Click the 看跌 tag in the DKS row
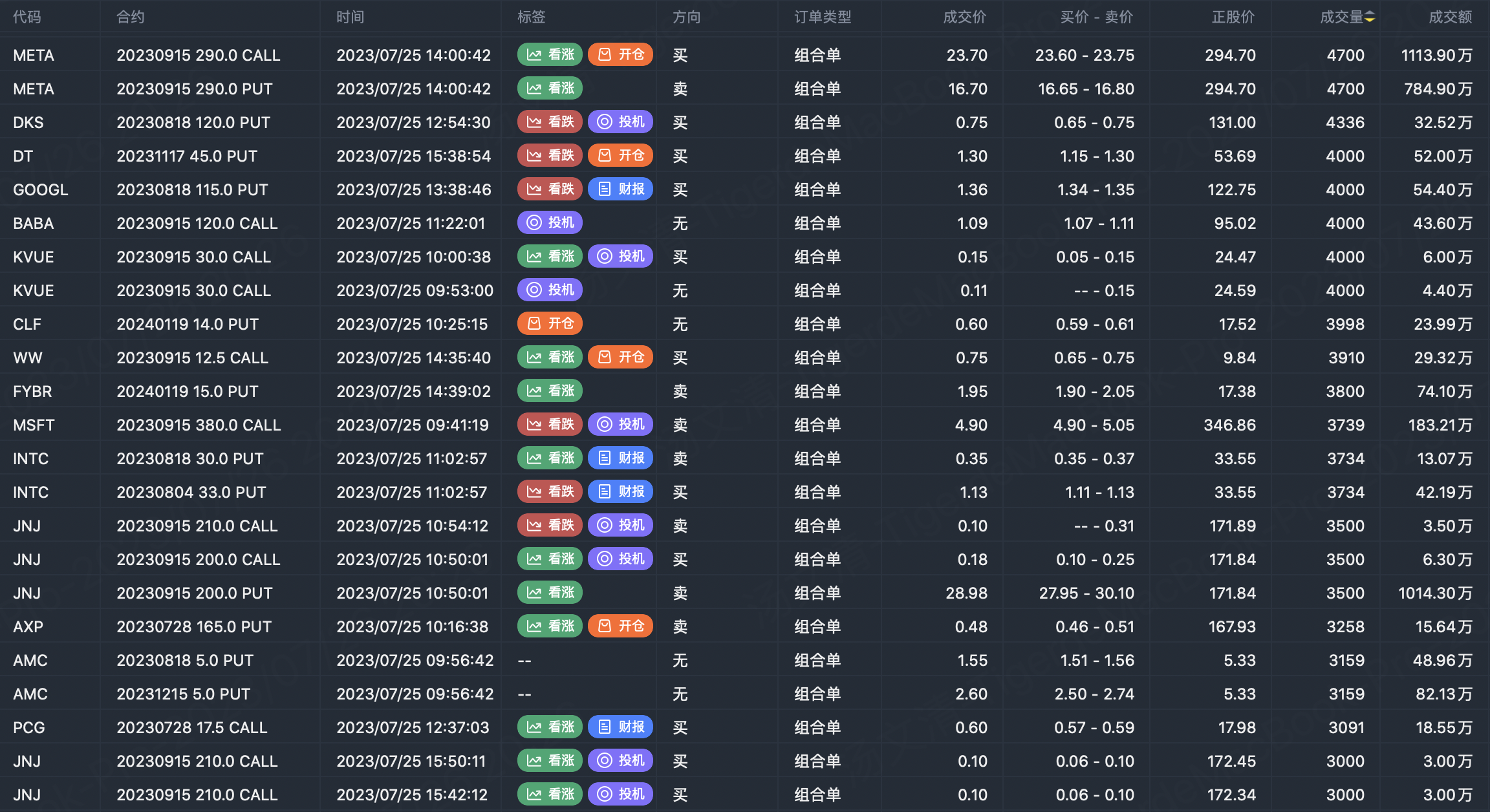 click(x=550, y=122)
